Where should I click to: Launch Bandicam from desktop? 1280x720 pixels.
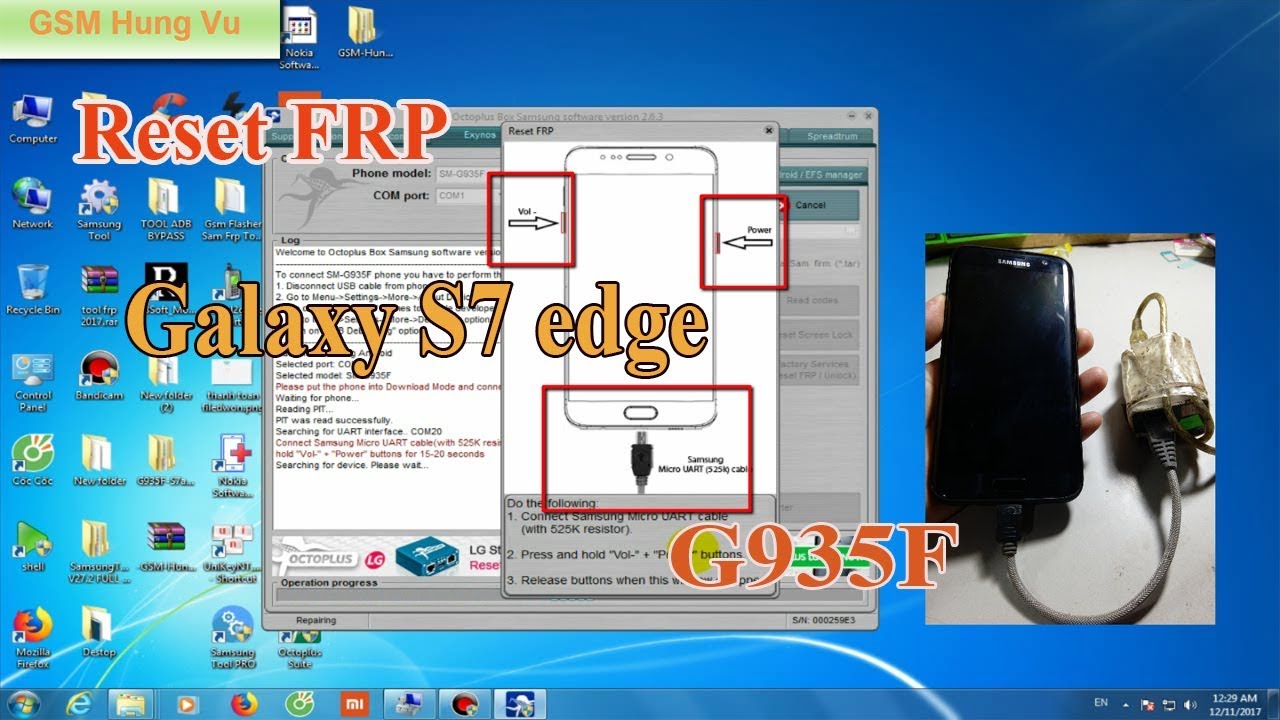pyautogui.click(x=99, y=376)
